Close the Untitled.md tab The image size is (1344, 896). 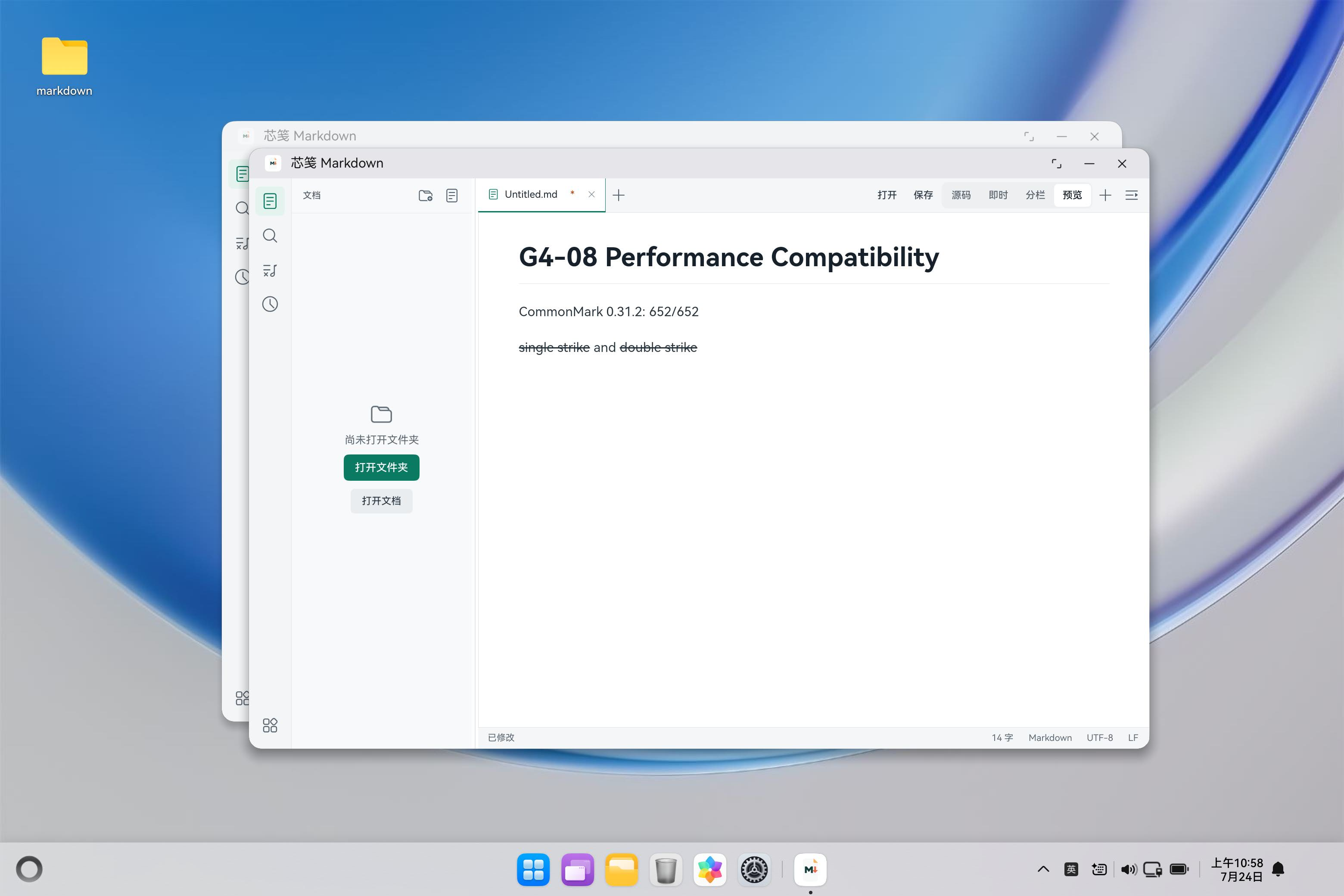591,194
